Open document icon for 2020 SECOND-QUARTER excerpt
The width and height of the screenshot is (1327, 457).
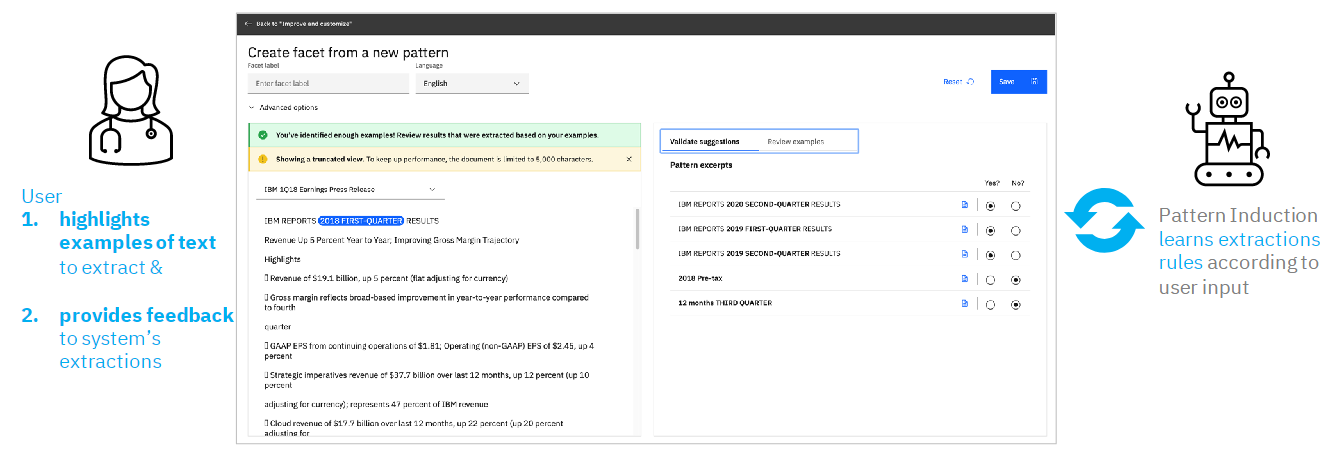[x=964, y=205]
